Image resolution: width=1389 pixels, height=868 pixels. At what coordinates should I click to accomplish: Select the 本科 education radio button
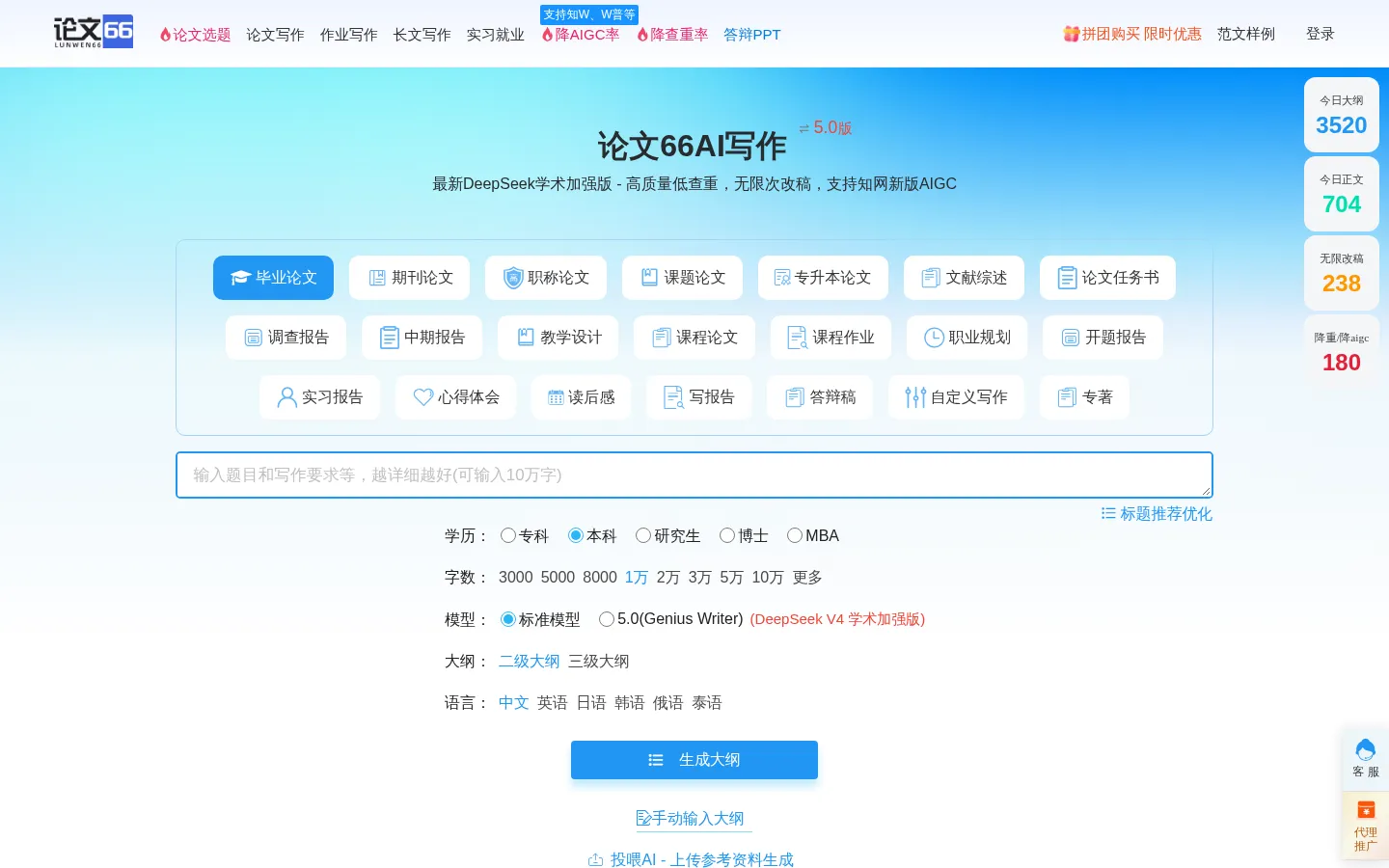[576, 535]
